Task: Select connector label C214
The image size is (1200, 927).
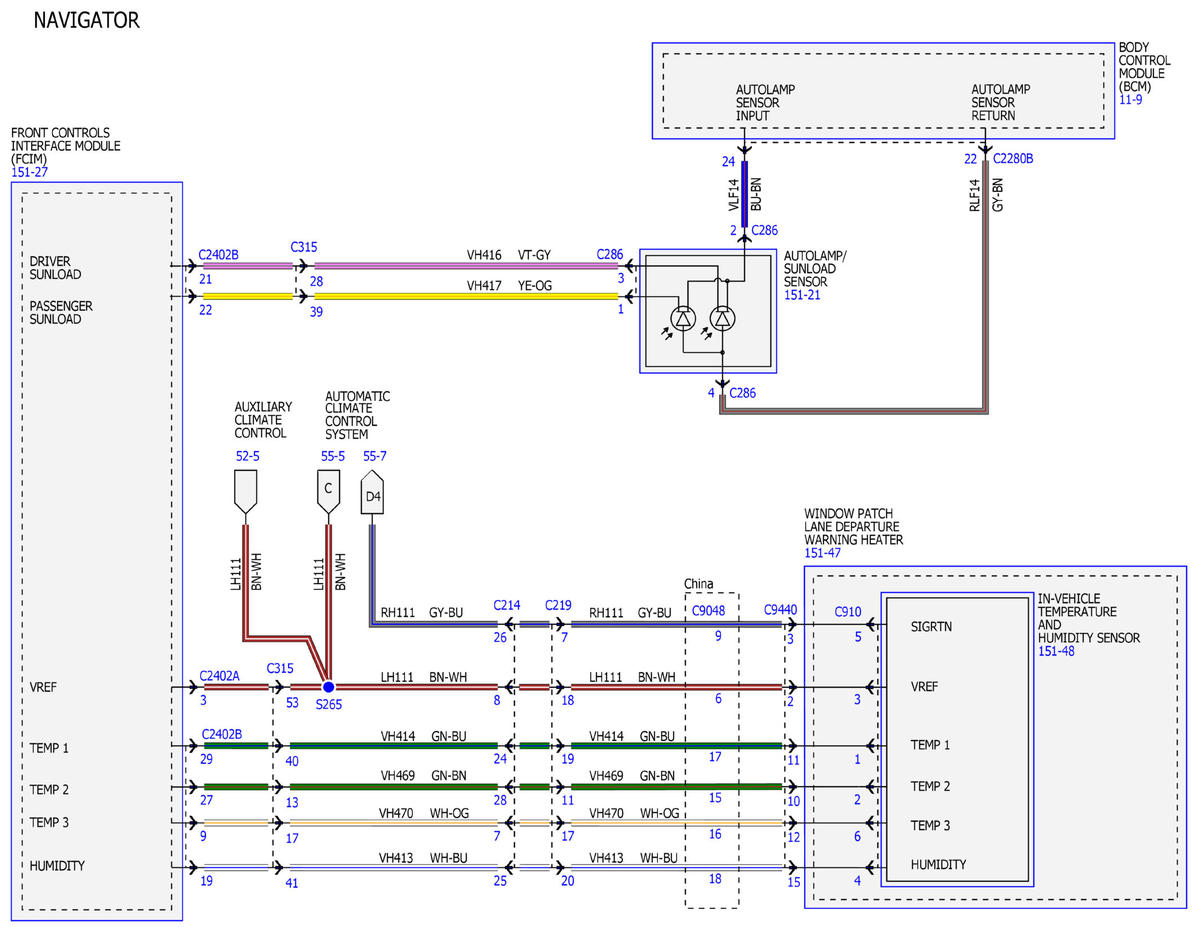Action: coord(508,605)
